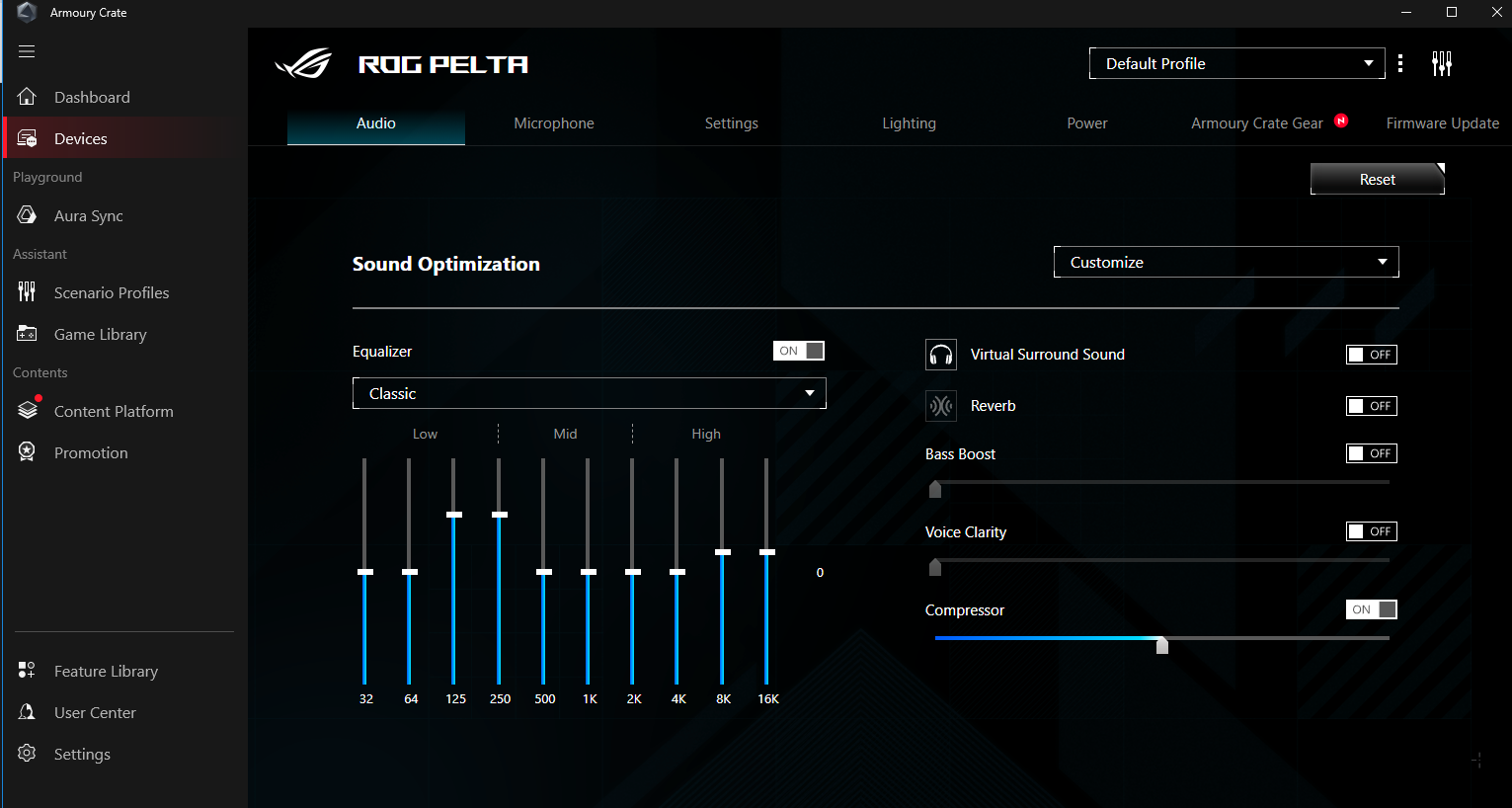Open Promotion from the sidebar

[x=125, y=452]
